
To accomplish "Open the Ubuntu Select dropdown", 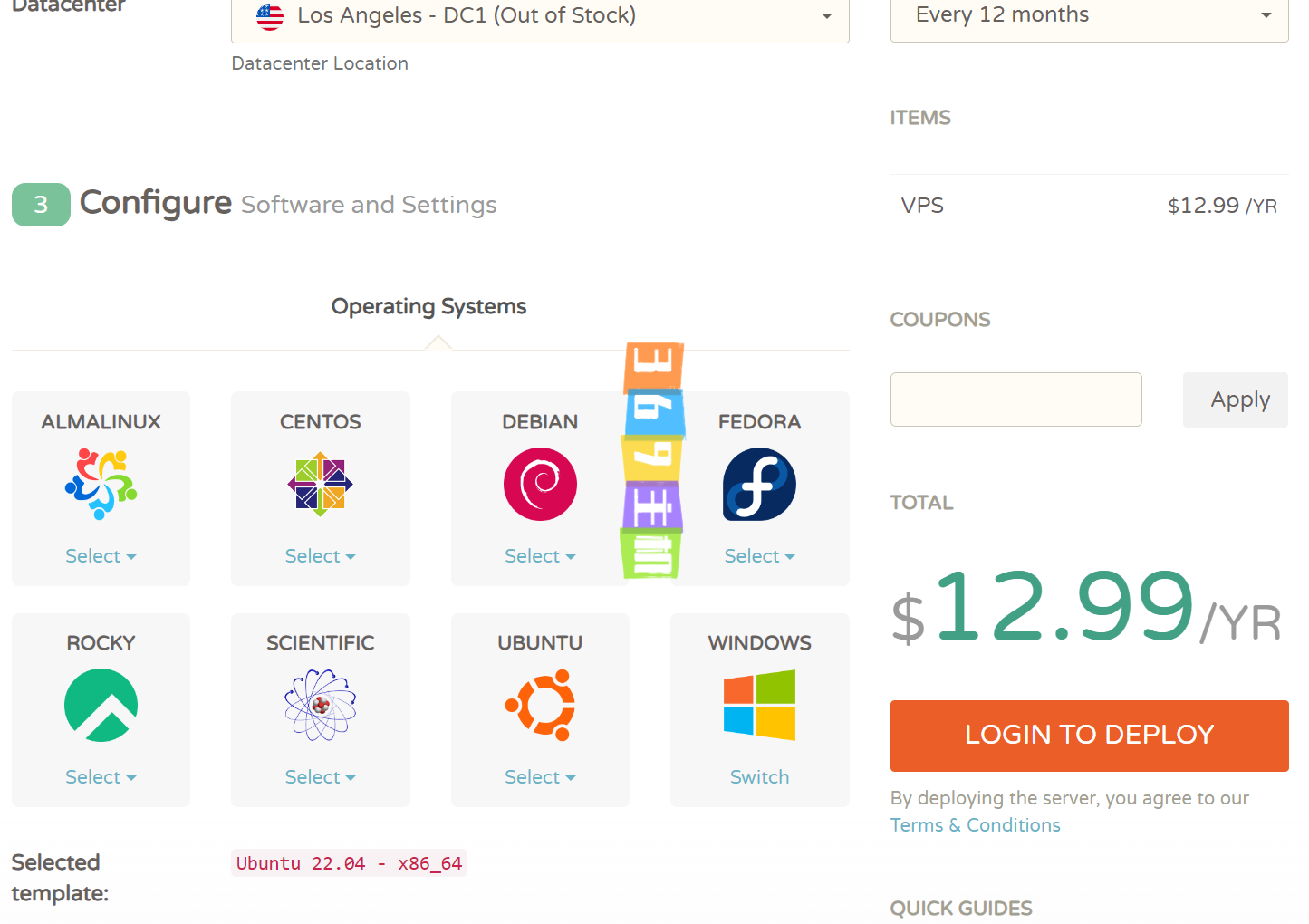I will pyautogui.click(x=540, y=777).
